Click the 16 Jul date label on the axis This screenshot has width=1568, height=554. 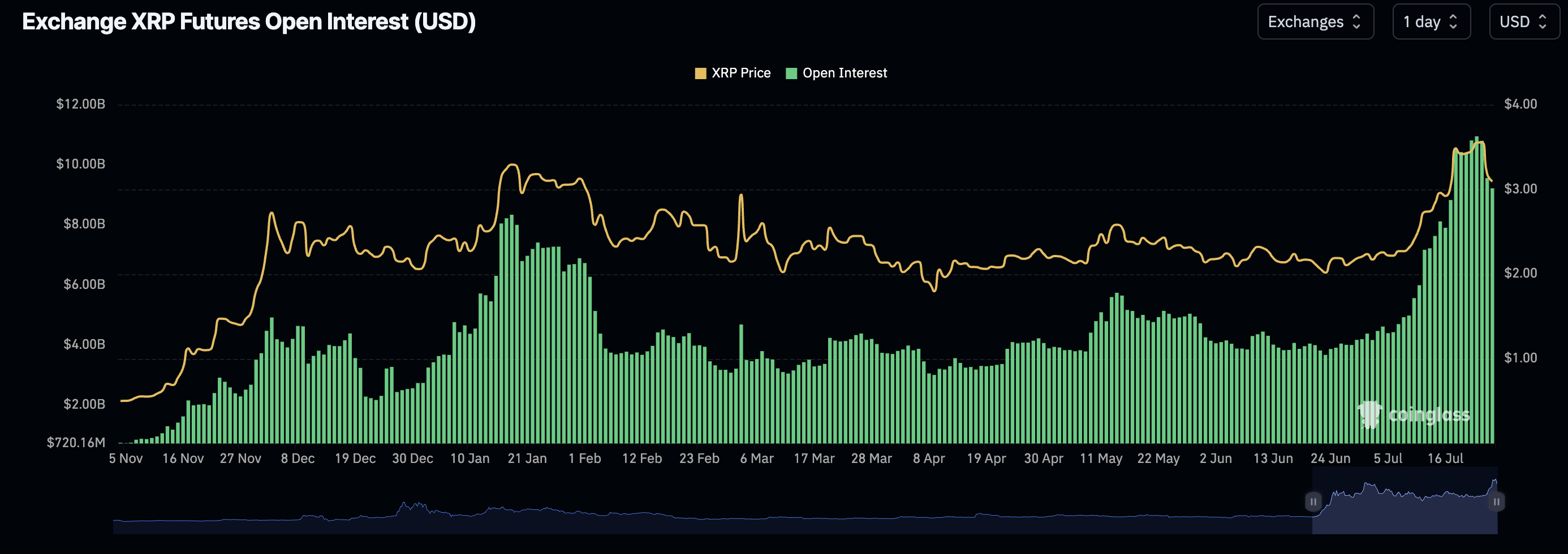click(x=1445, y=458)
